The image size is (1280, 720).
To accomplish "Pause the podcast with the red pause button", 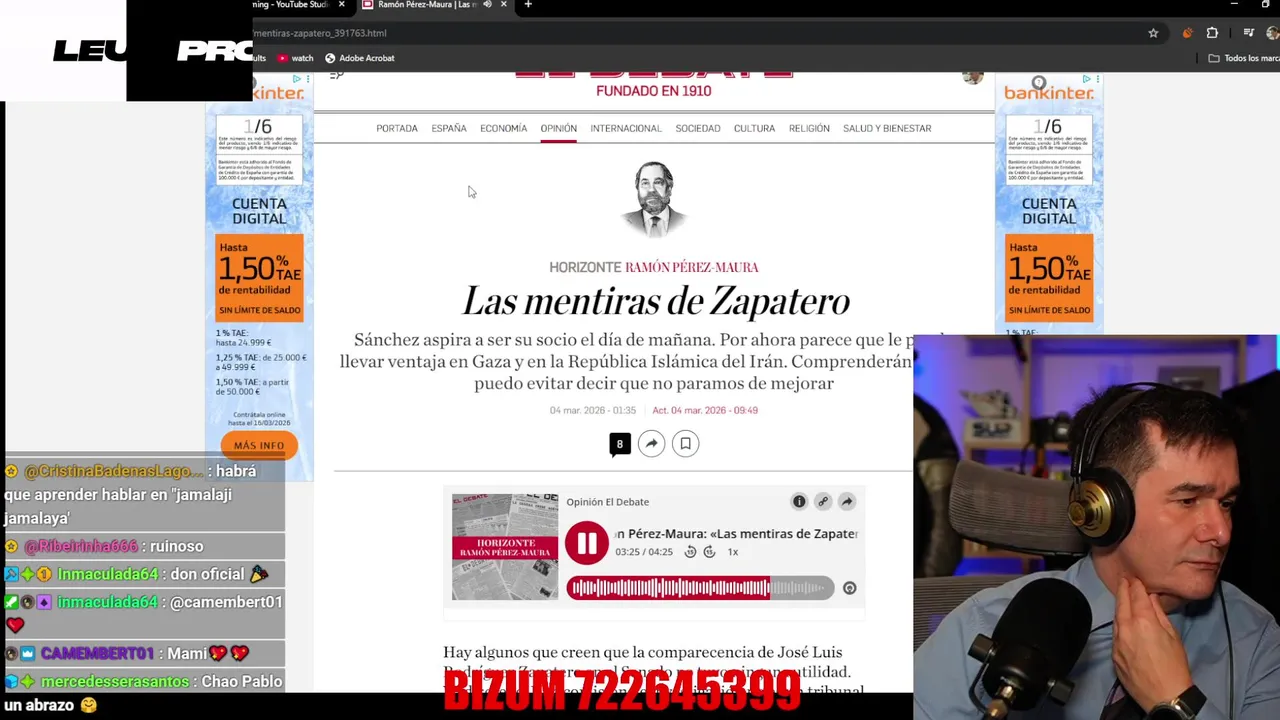I will coord(587,543).
